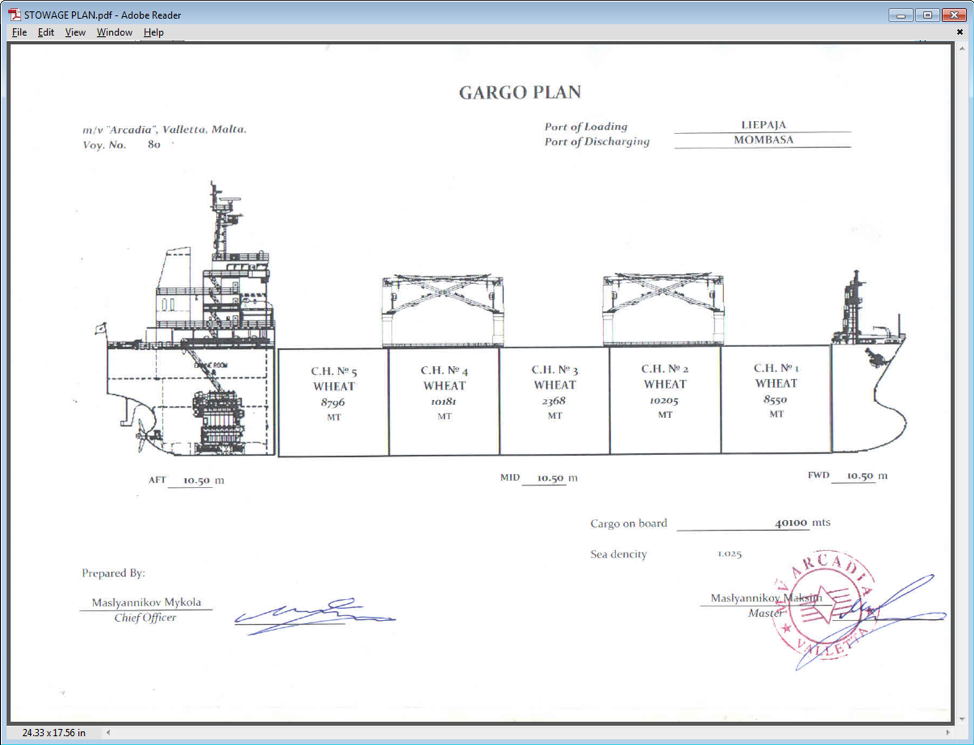This screenshot has width=974, height=745.
Task: Open the View menu
Action: (x=75, y=32)
